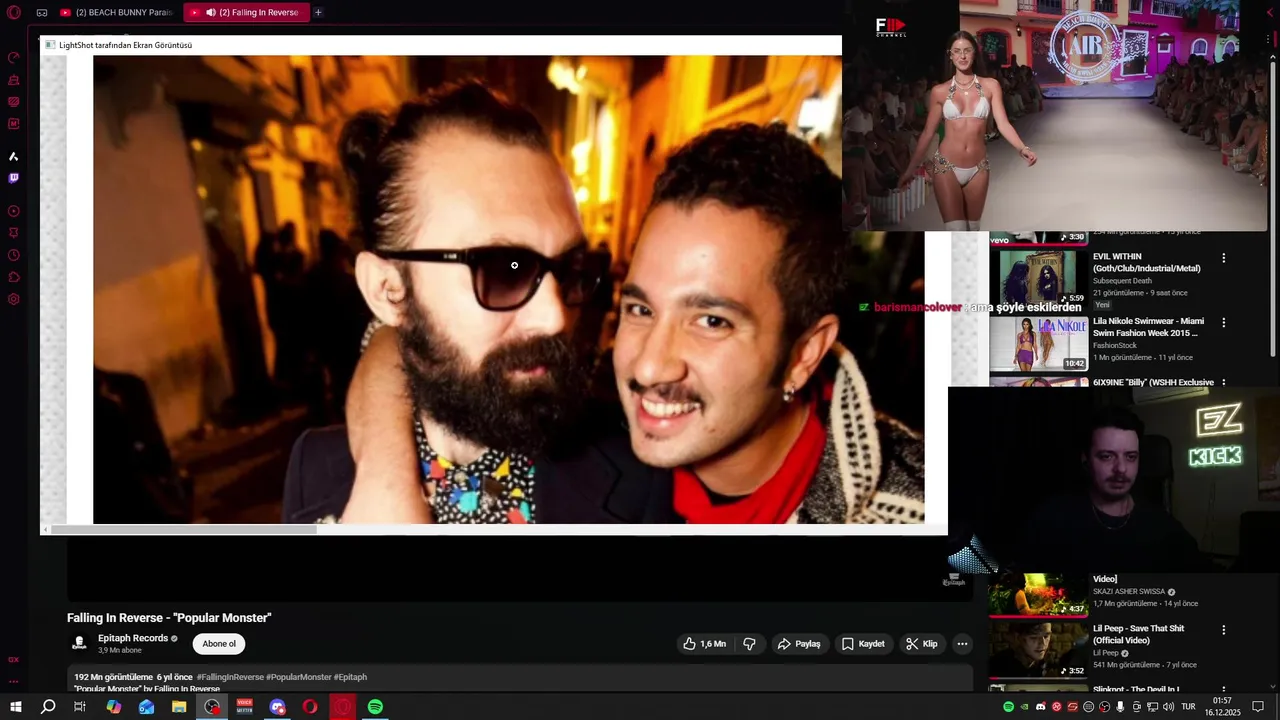Open options menu for Lil Peep video

point(1223,630)
